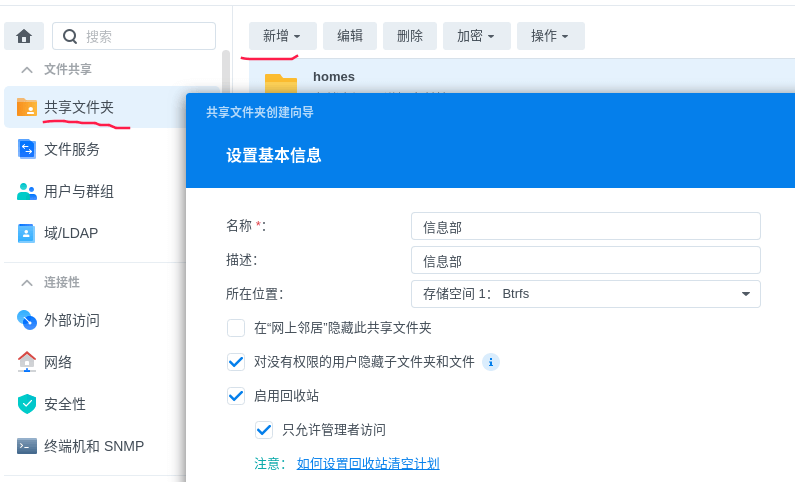Open File Services (文件服务) icon
The width and height of the screenshot is (795, 482).
click(x=27, y=149)
